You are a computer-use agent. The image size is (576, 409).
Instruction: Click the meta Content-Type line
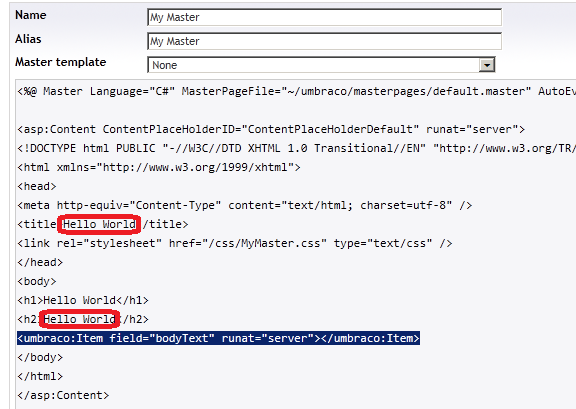coord(245,205)
